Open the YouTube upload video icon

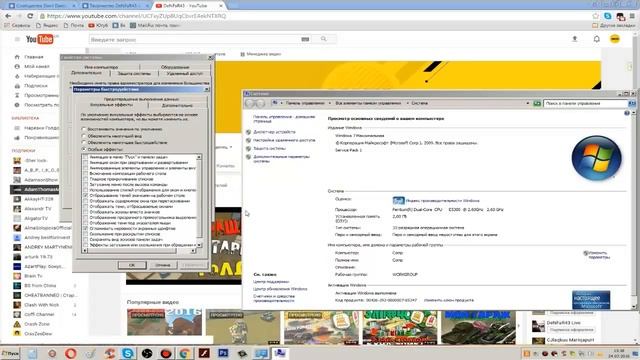click(575, 39)
